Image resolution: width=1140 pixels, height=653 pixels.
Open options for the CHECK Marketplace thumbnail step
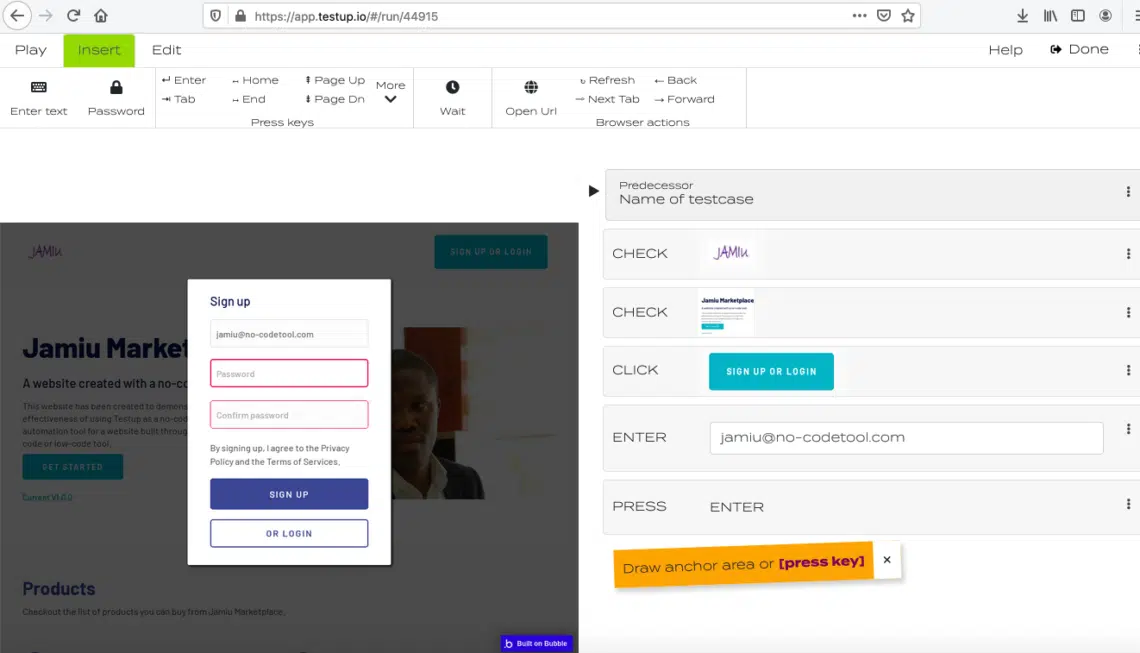pos(1128,312)
